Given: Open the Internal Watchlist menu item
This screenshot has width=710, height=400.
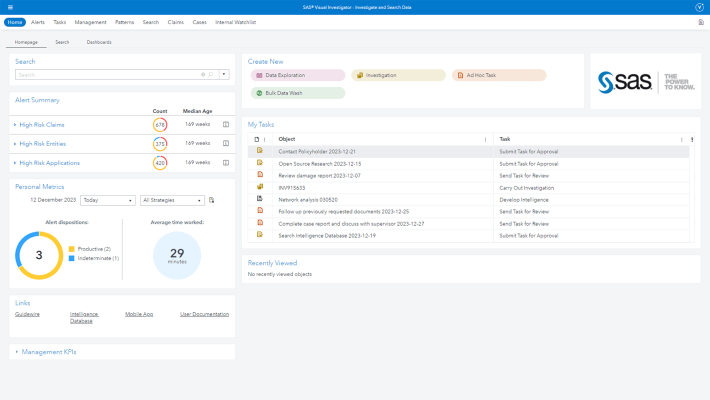Looking at the screenshot, I should click(235, 21).
